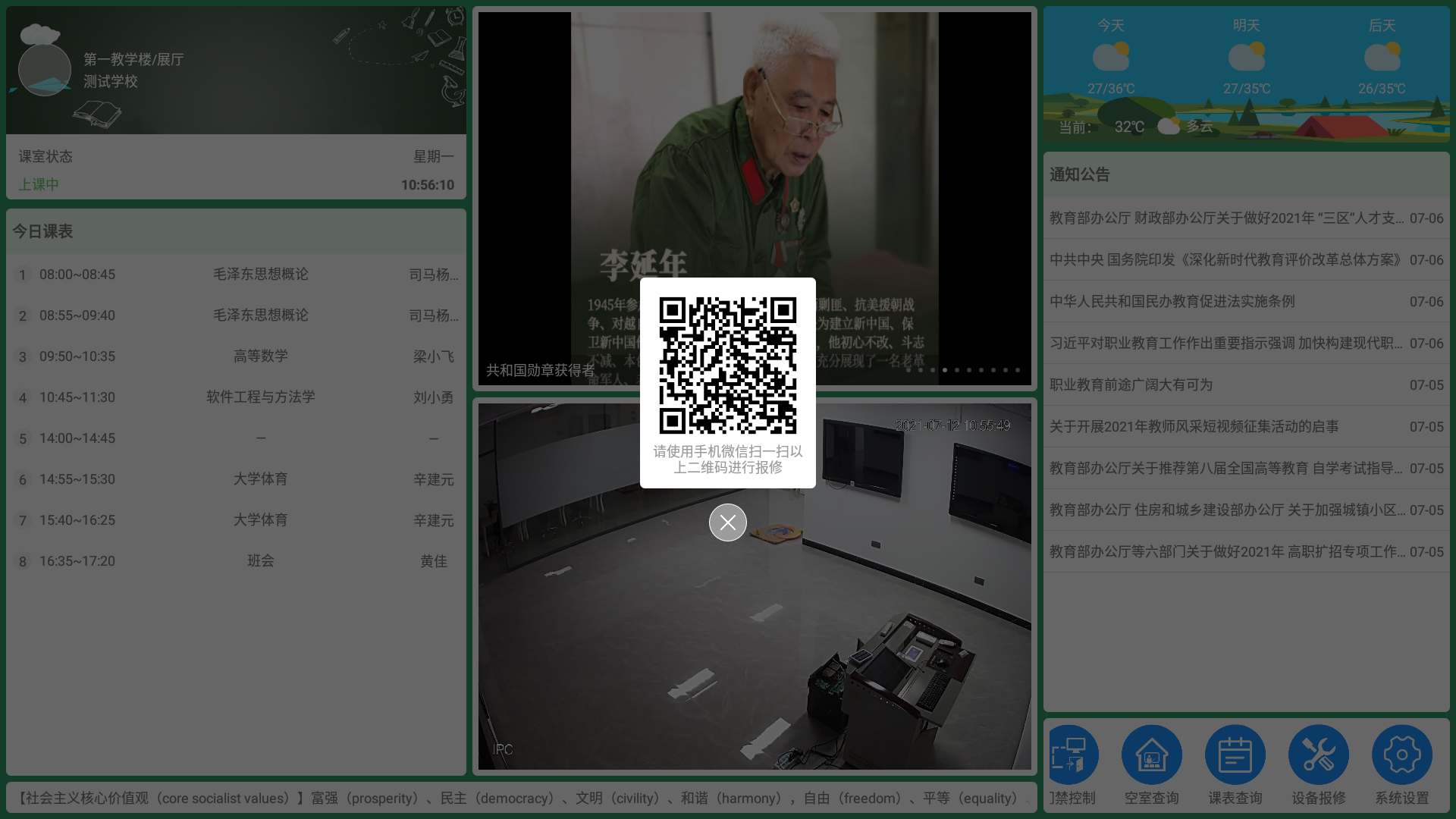Open notice 2021年高职扩招专项工作

coord(1246,552)
